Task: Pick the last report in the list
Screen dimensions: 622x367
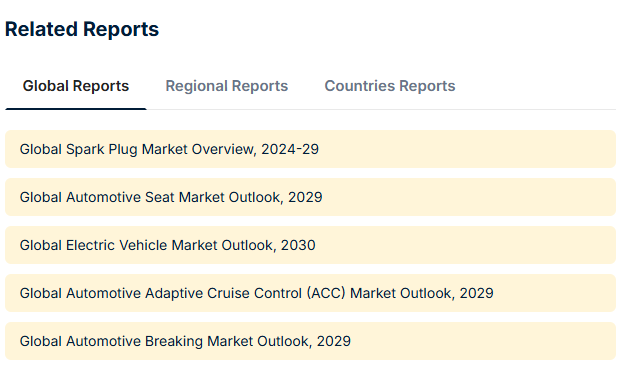Action: 310,341
